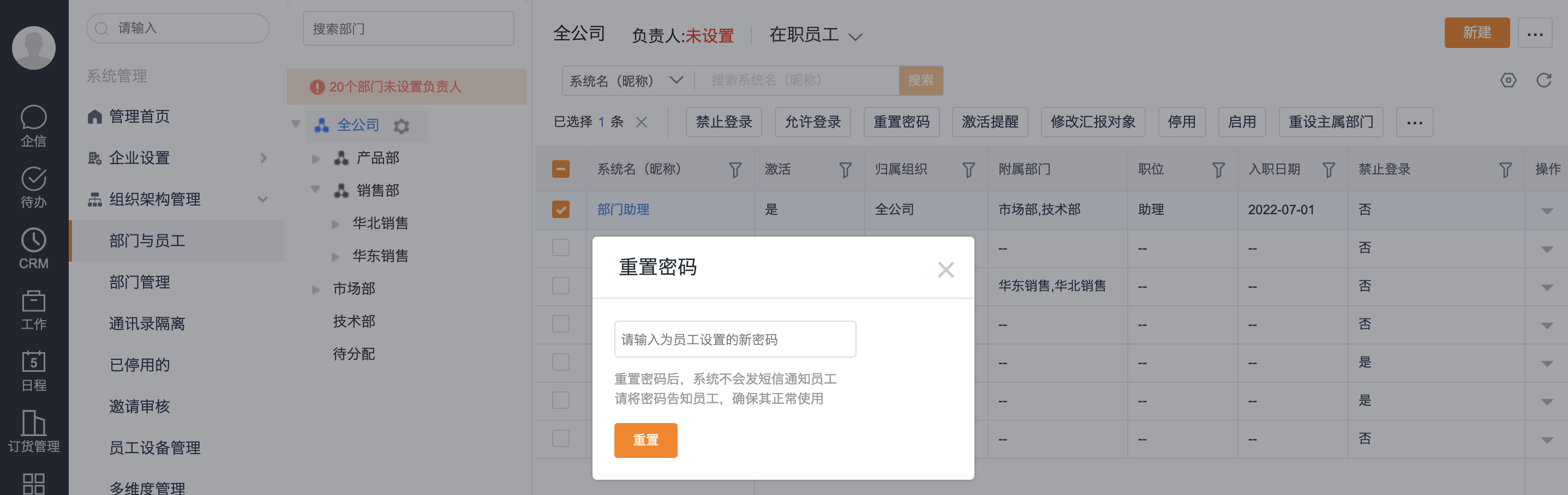Open 员工设备管理 menu item
This screenshot has width=1568, height=495.
pos(154,448)
